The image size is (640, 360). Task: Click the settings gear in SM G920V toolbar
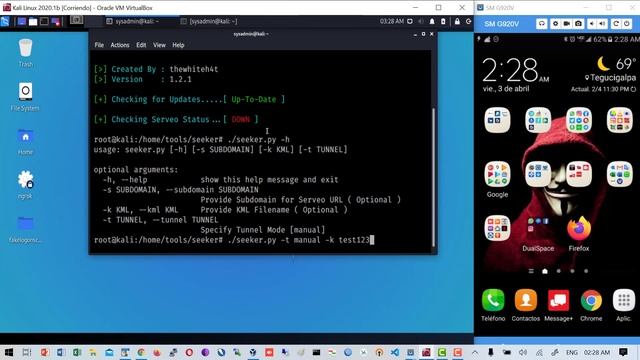point(556,24)
